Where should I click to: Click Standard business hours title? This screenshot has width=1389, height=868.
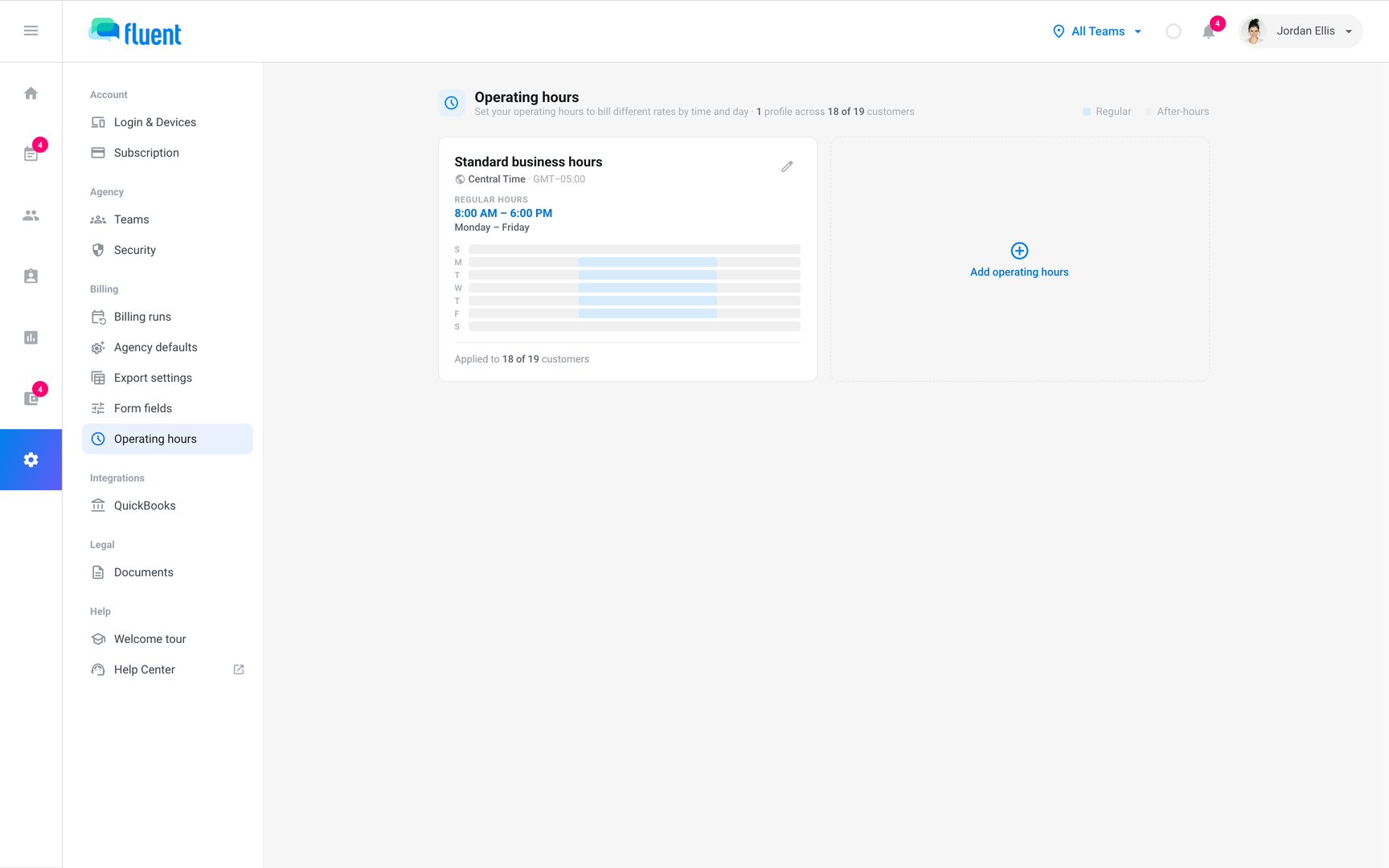(528, 162)
